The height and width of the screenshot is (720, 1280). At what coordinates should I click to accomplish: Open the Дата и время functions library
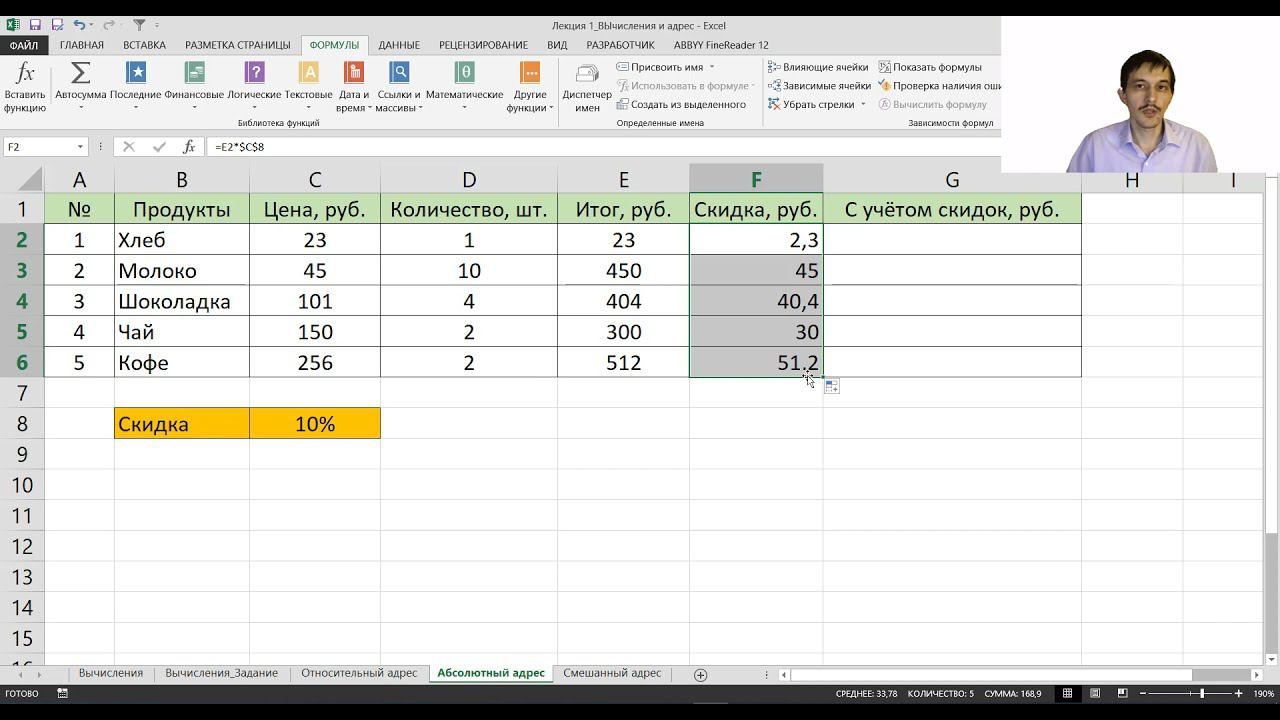coord(354,87)
